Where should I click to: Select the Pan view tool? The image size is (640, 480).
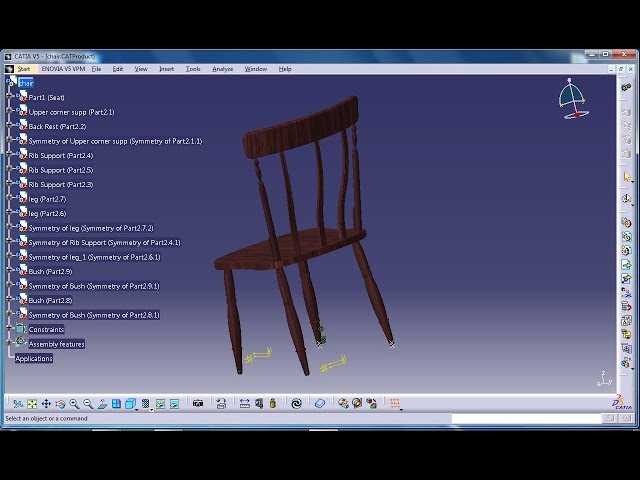[x=46, y=404]
